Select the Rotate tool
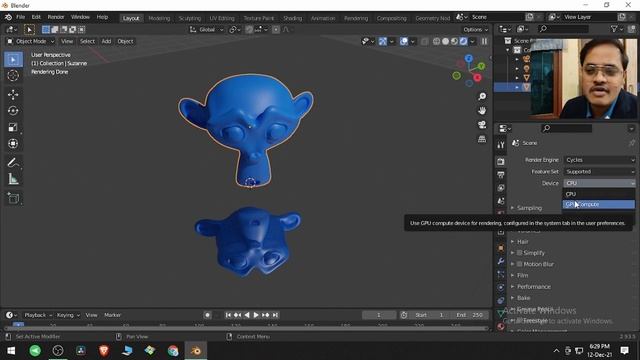 13,111
